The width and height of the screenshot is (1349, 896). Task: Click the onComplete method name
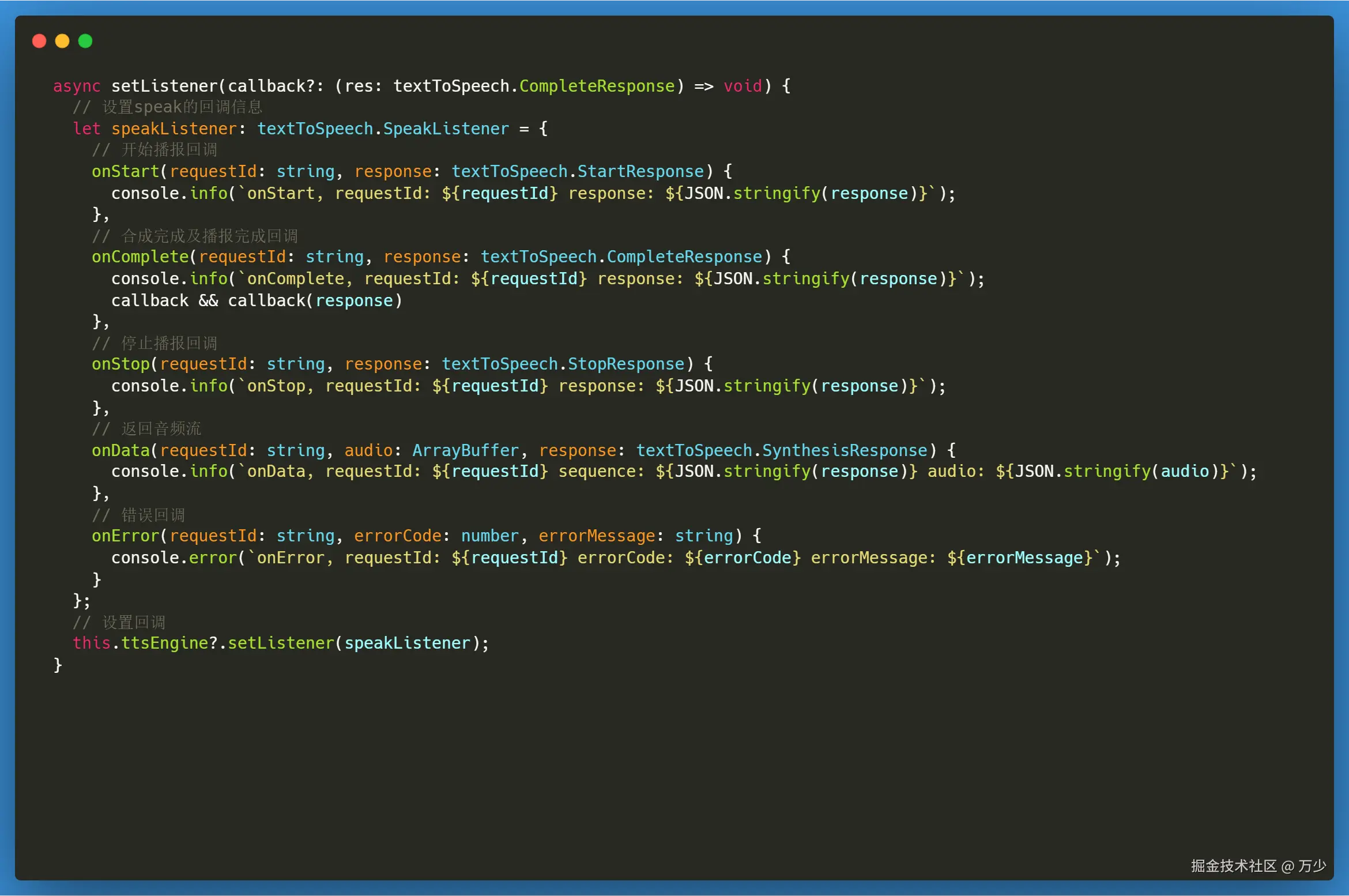point(140,257)
